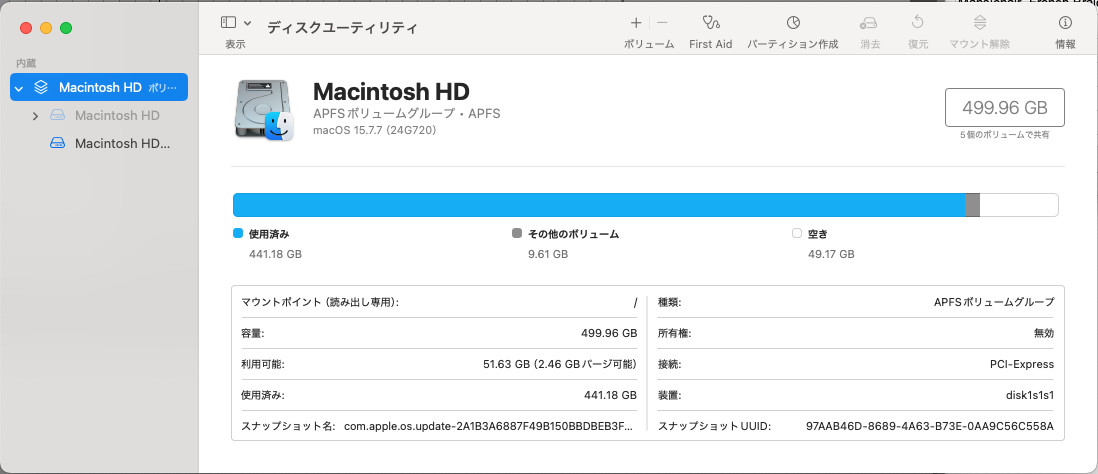Image resolution: width=1098 pixels, height=474 pixels.
Task: Click the Macintosh HD heading text
Action: [391, 92]
